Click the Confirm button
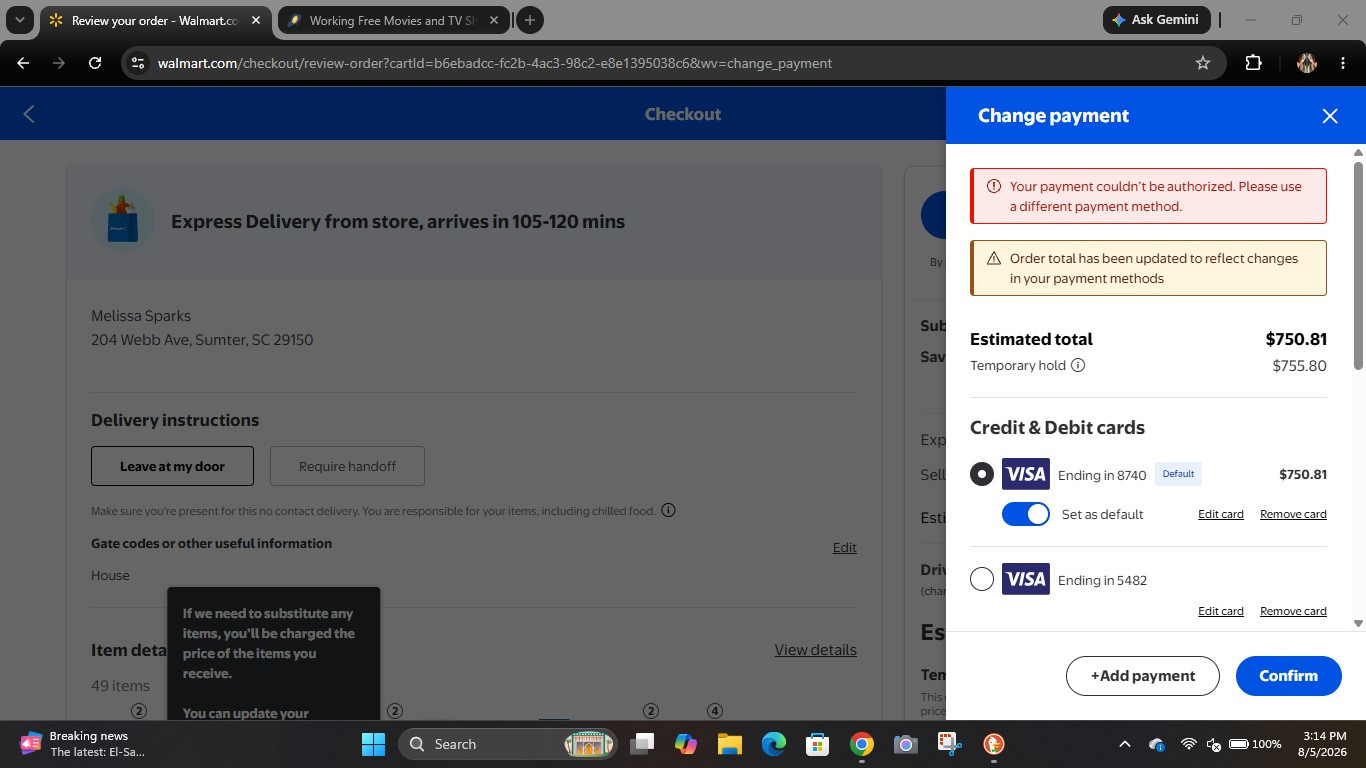The width and height of the screenshot is (1366, 768). tap(1289, 676)
